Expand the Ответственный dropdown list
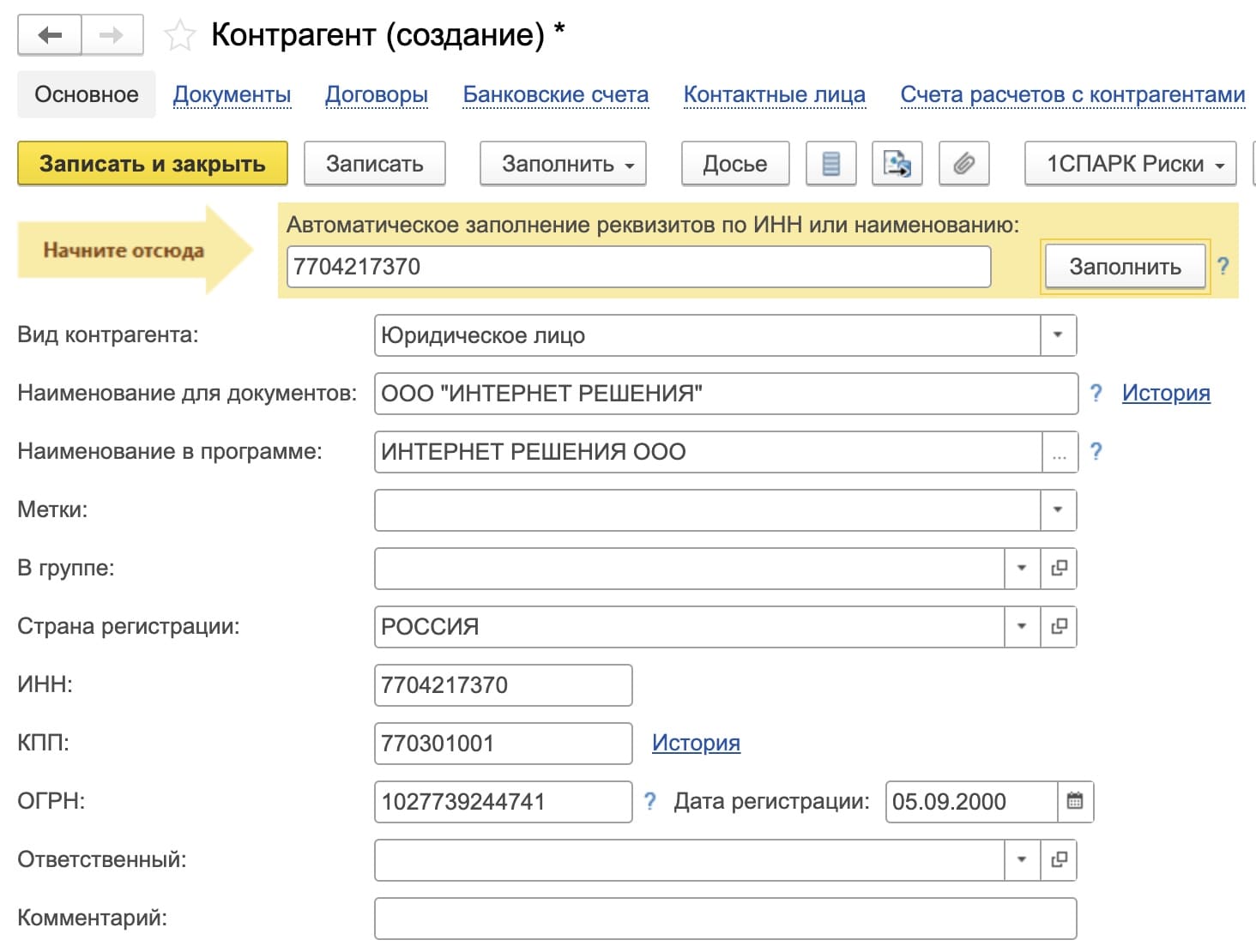The width and height of the screenshot is (1256, 952). pyautogui.click(x=1021, y=859)
